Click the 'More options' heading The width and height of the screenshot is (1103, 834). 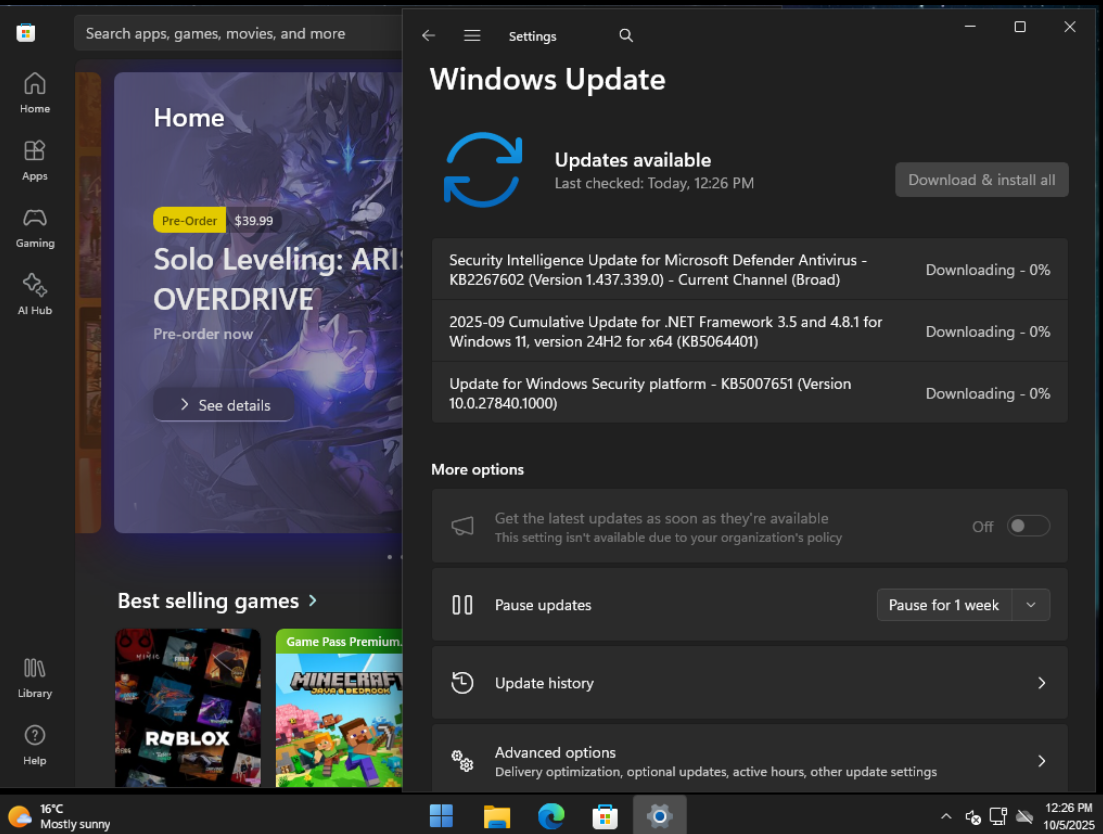pyautogui.click(x=477, y=470)
